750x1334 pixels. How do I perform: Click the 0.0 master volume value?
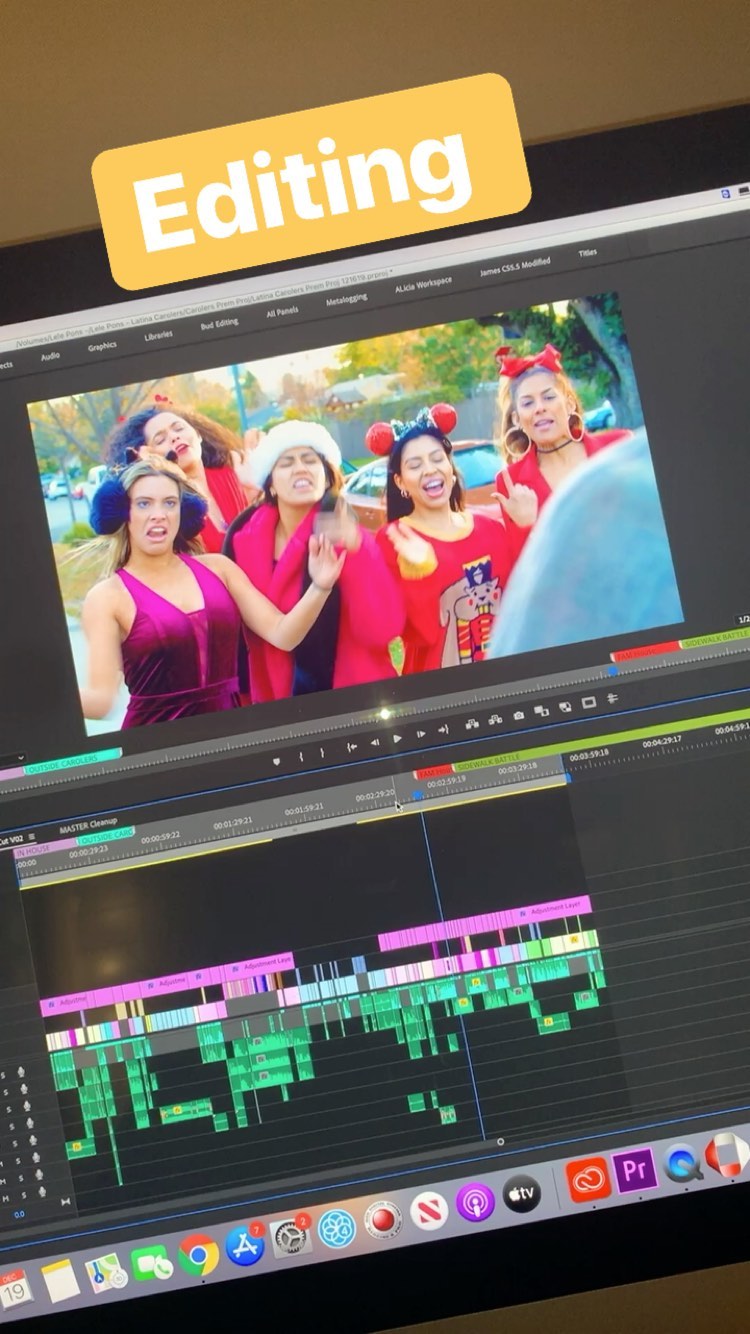coord(19,1214)
